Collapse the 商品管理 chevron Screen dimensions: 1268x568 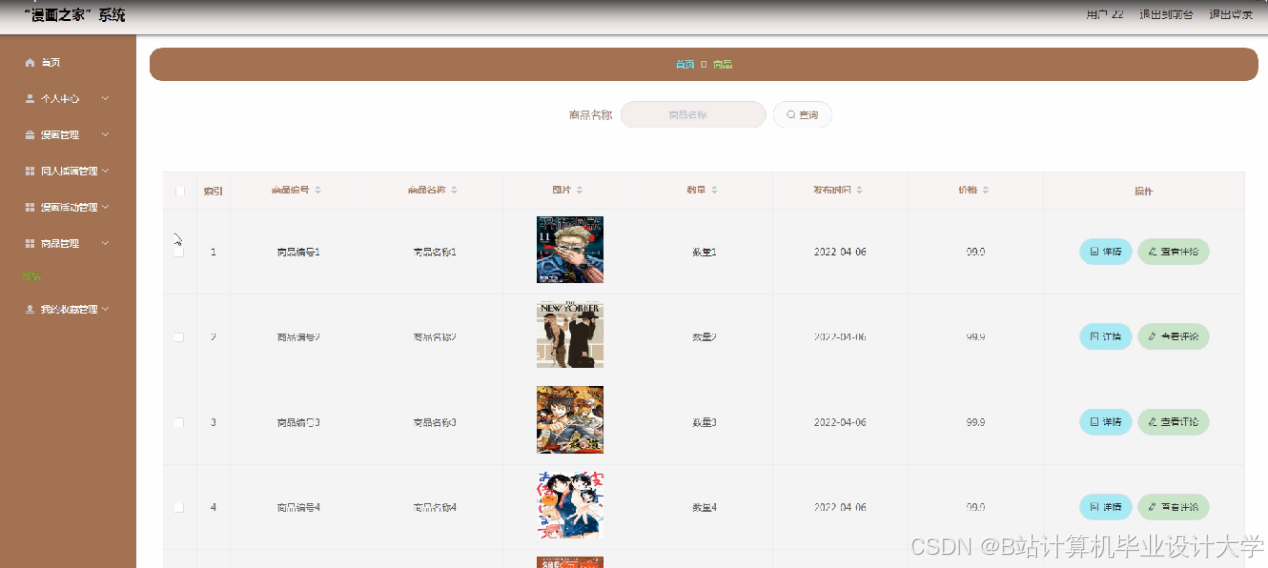[105, 243]
